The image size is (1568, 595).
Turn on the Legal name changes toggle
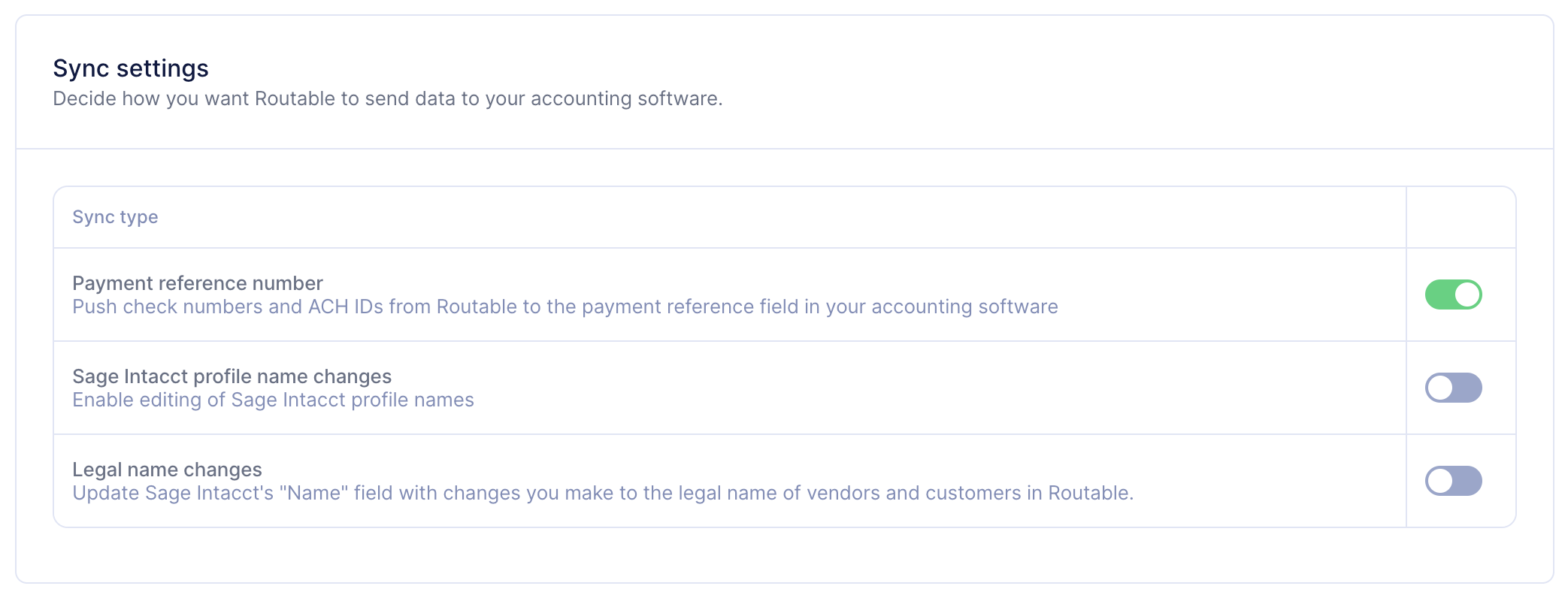[x=1453, y=481]
